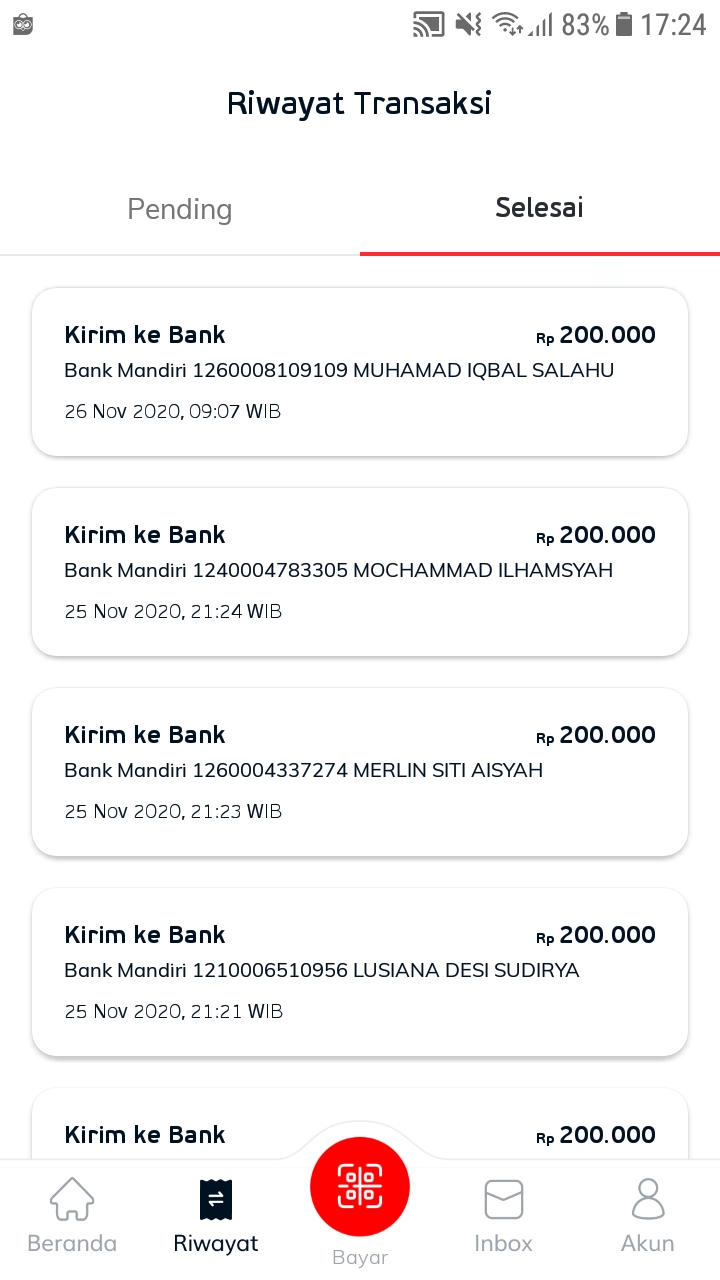Tap the Riwayat receipt icon
This screenshot has height=1280, width=720.
216,1198
